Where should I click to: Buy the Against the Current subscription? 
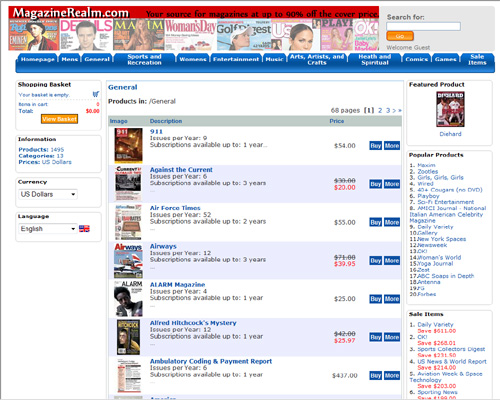pyautogui.click(x=375, y=184)
